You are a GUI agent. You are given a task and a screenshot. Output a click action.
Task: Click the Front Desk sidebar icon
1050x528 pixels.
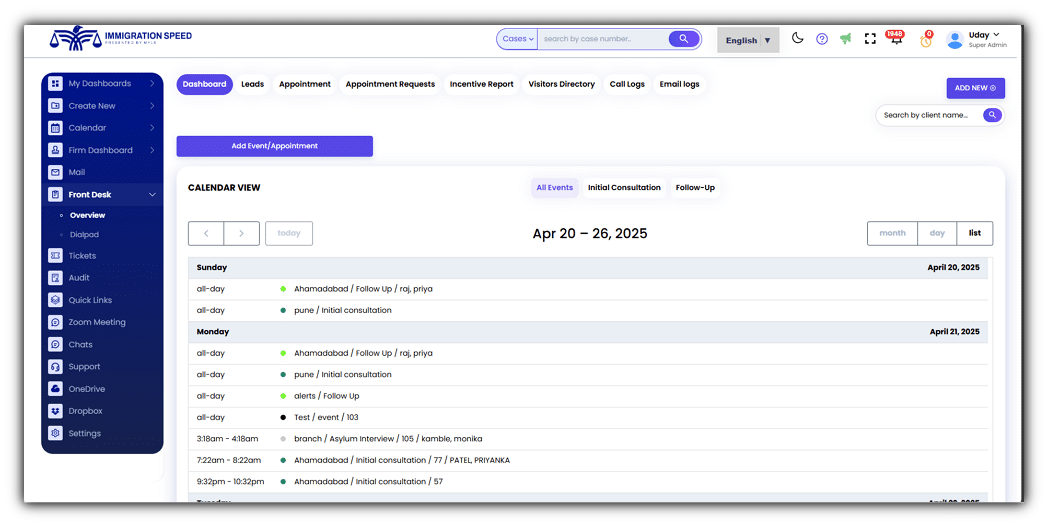[56, 194]
